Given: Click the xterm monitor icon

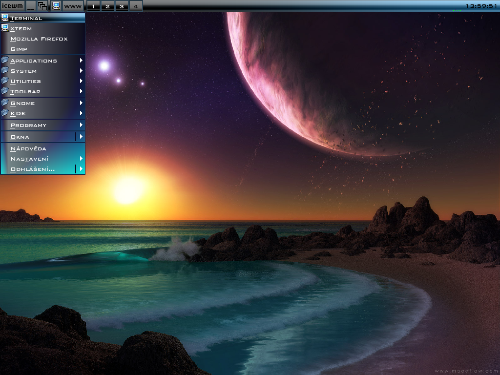Looking at the screenshot, I should (5, 28).
